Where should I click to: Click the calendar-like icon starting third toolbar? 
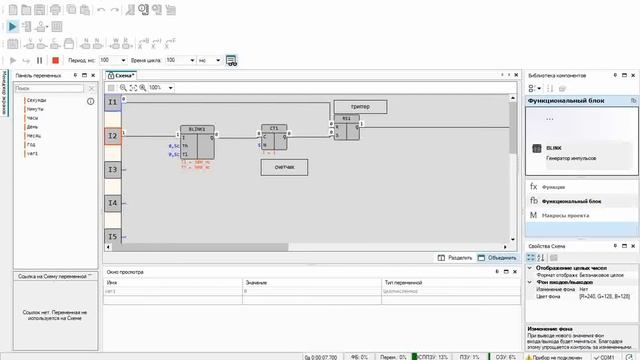point(13,43)
